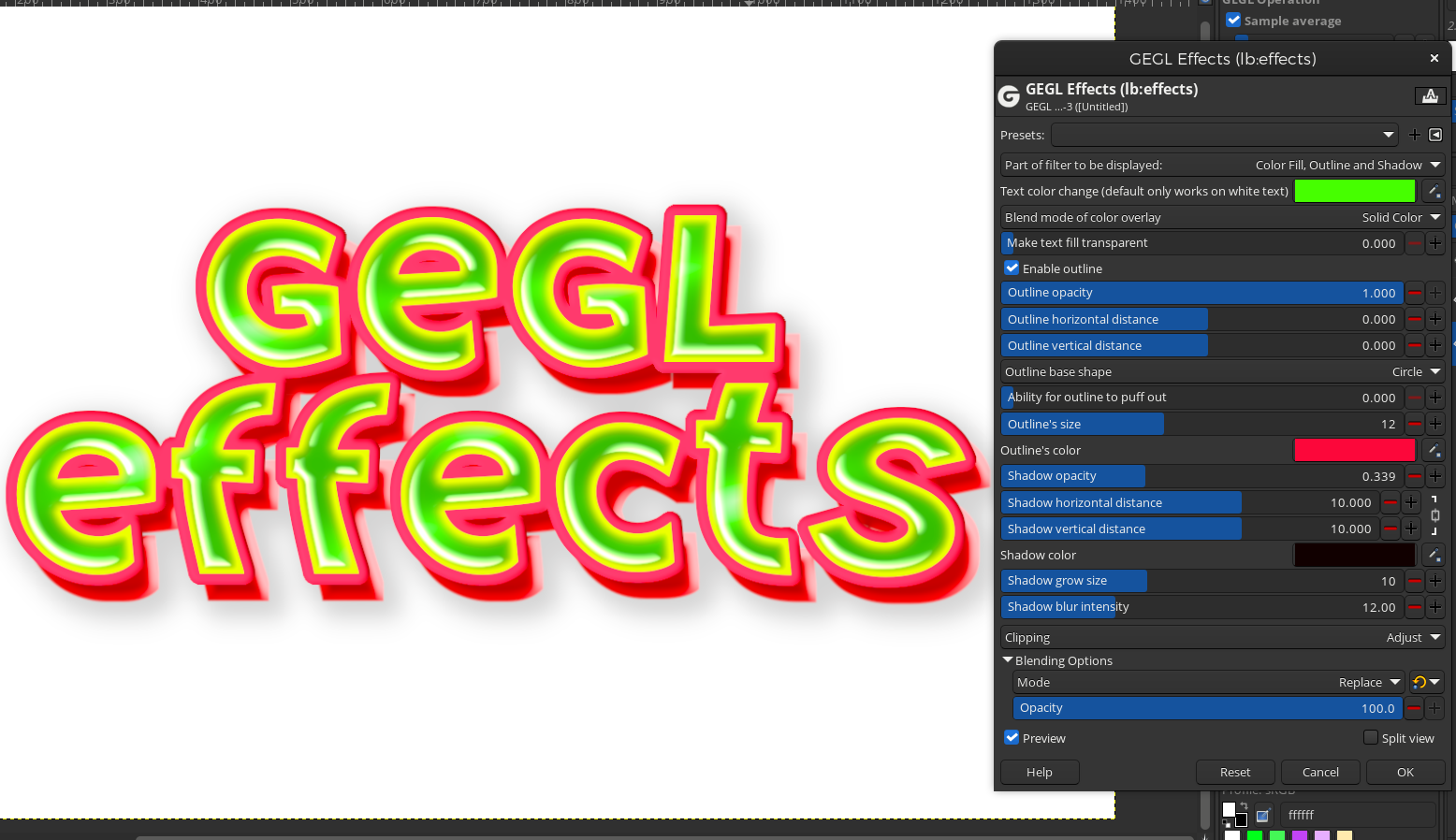The width and height of the screenshot is (1456, 840).
Task: Open the presets management menu icon
Action: click(x=1435, y=135)
